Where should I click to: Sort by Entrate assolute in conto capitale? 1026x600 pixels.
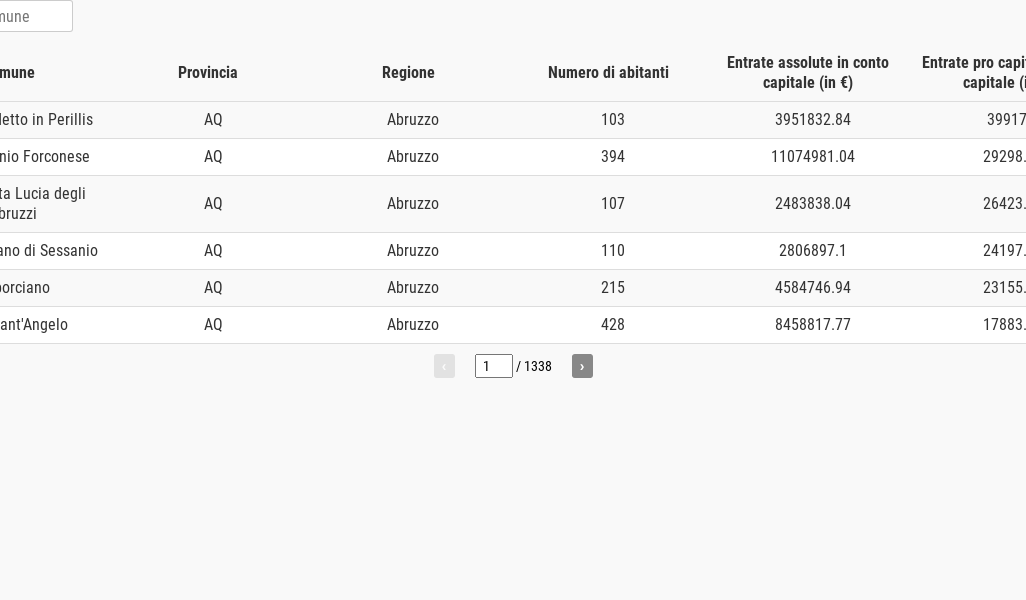click(x=807, y=73)
